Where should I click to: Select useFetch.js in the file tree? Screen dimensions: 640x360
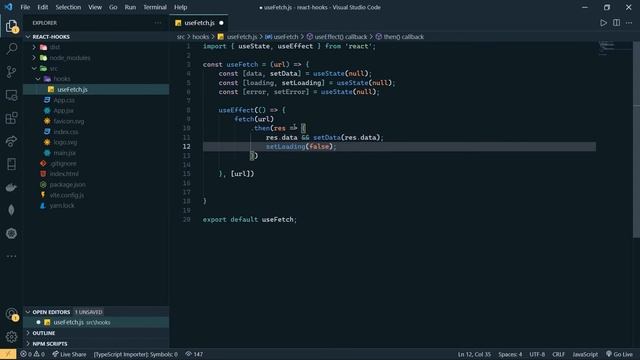96,89
